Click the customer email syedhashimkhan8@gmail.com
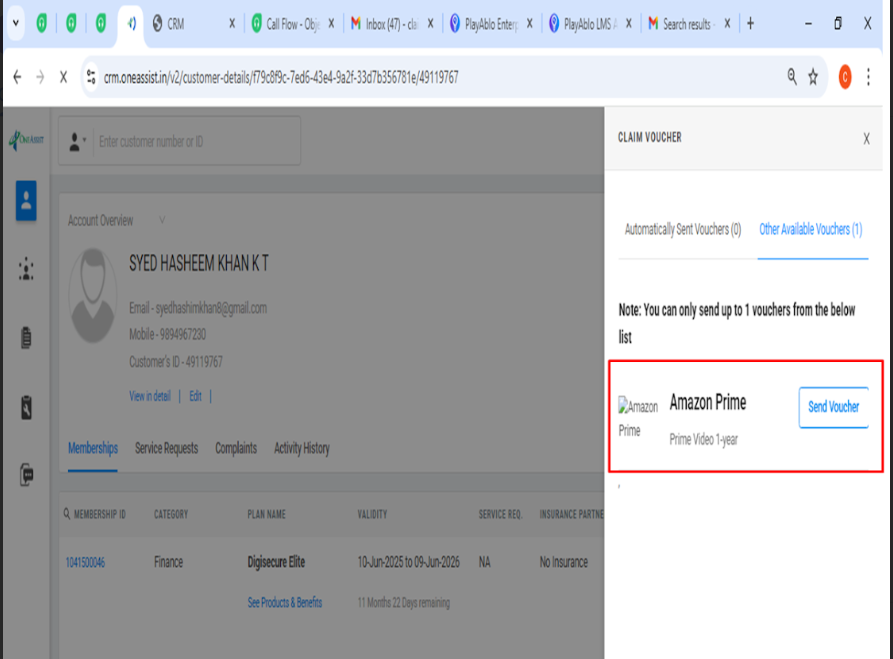The height and width of the screenshot is (659, 893). [211, 308]
